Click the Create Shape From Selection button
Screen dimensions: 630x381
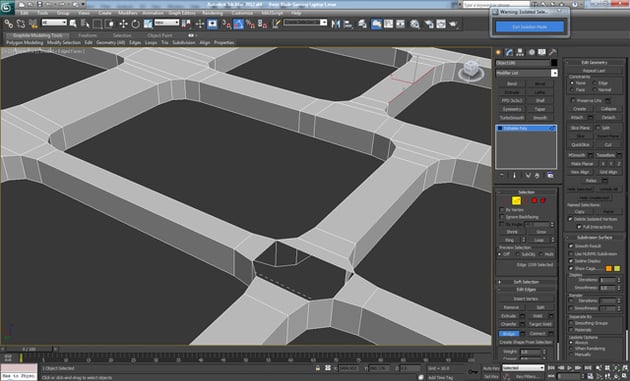(x=526, y=342)
